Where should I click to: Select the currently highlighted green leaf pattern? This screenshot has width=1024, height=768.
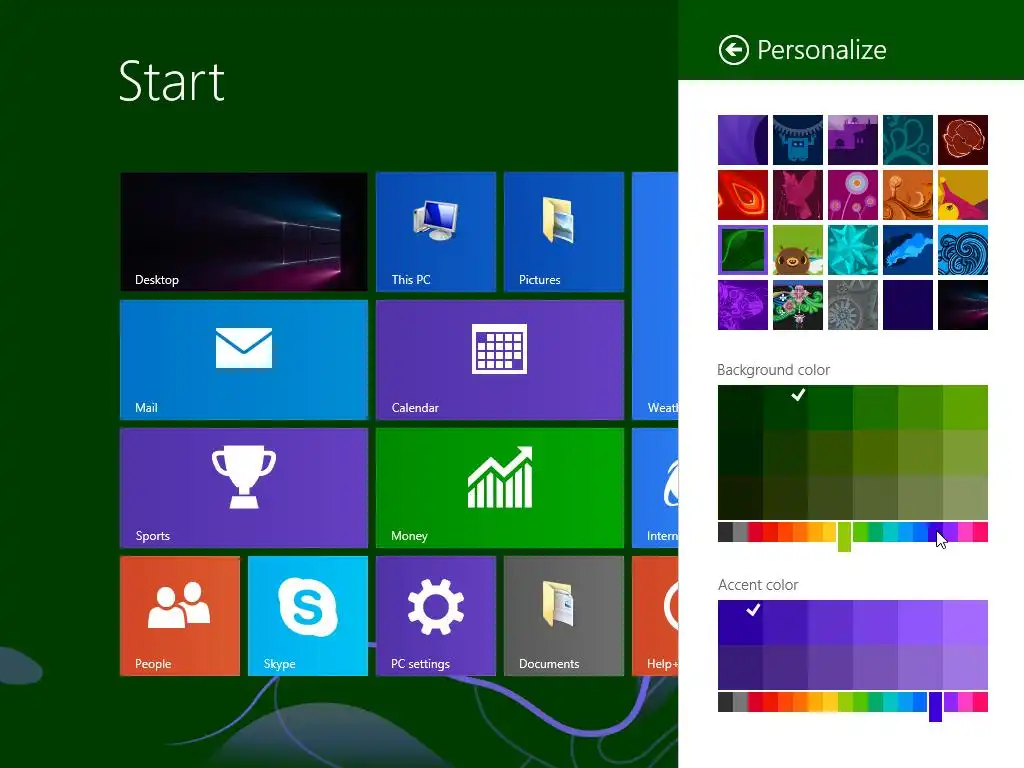coord(743,250)
